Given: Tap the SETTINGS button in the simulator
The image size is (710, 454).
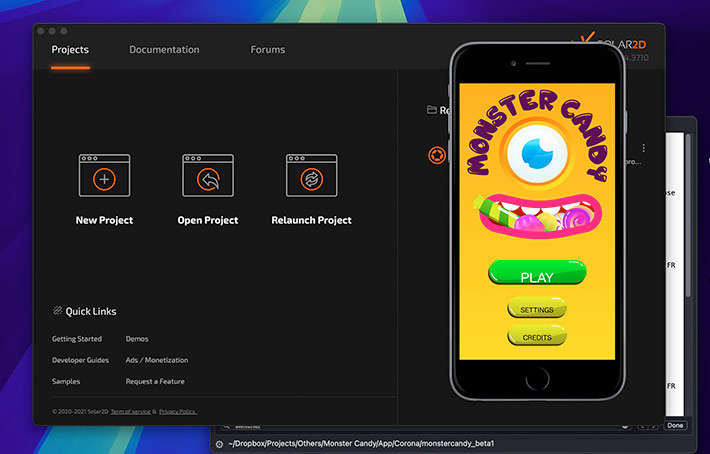Looking at the screenshot, I should [x=537, y=310].
